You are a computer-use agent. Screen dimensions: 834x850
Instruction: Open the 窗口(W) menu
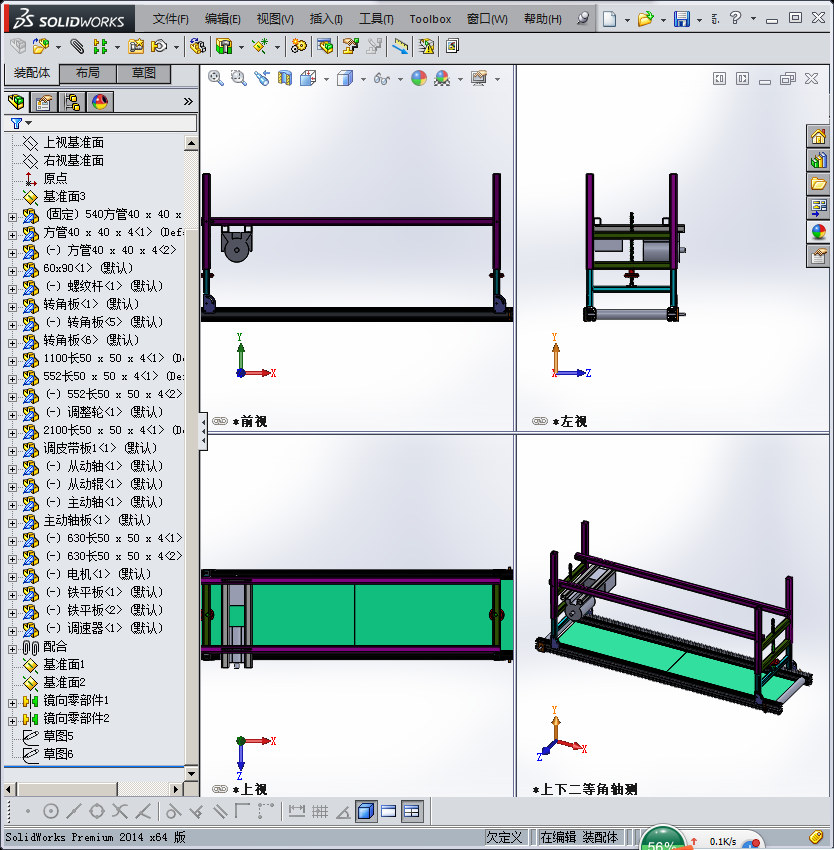[487, 19]
